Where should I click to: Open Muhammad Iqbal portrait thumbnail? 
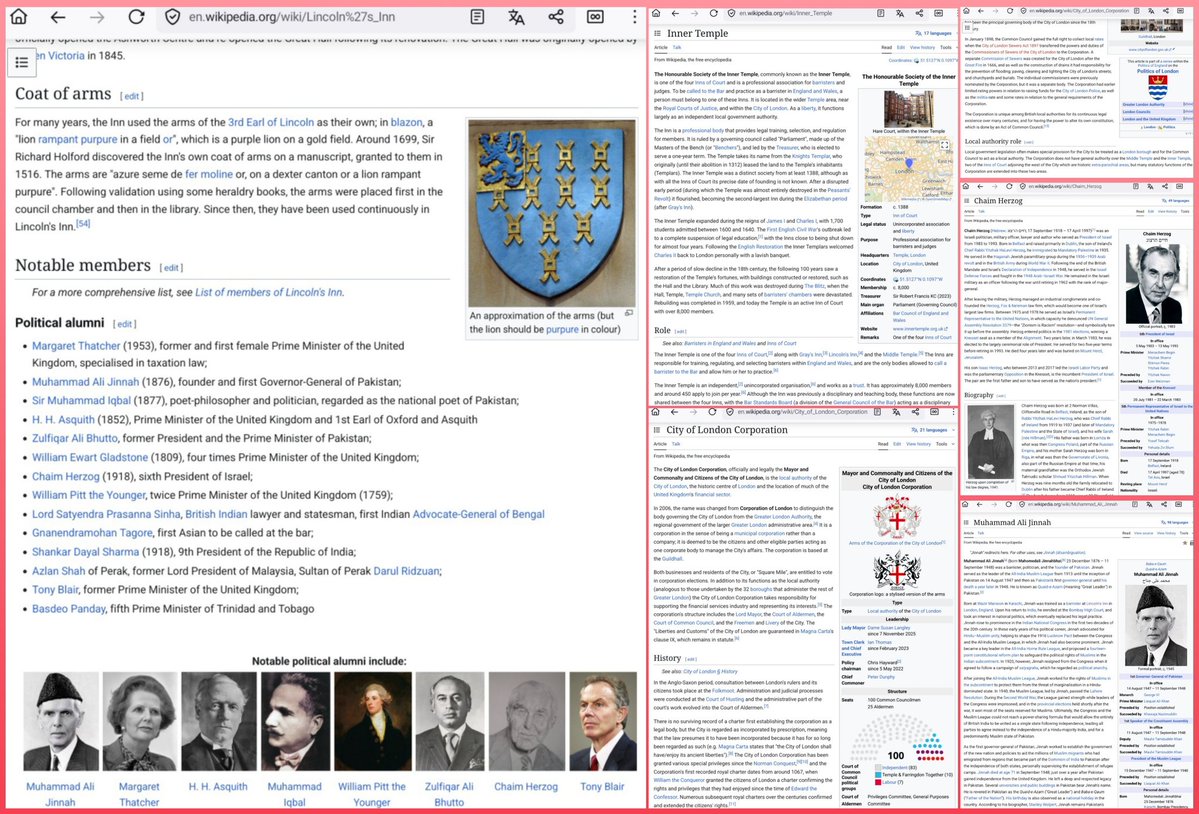pyautogui.click(x=294, y=722)
